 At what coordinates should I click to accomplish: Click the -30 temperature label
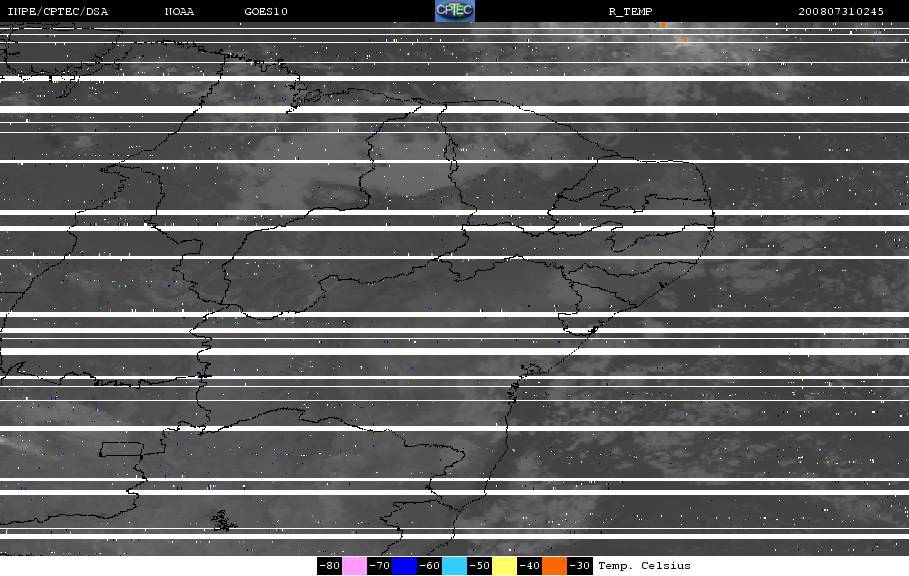coord(579,566)
